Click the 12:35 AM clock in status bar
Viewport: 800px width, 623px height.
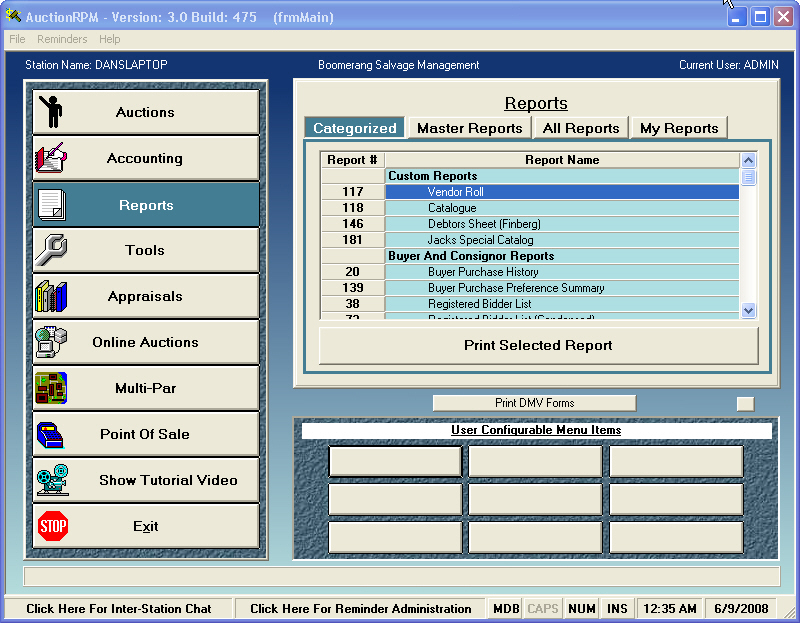tap(670, 609)
